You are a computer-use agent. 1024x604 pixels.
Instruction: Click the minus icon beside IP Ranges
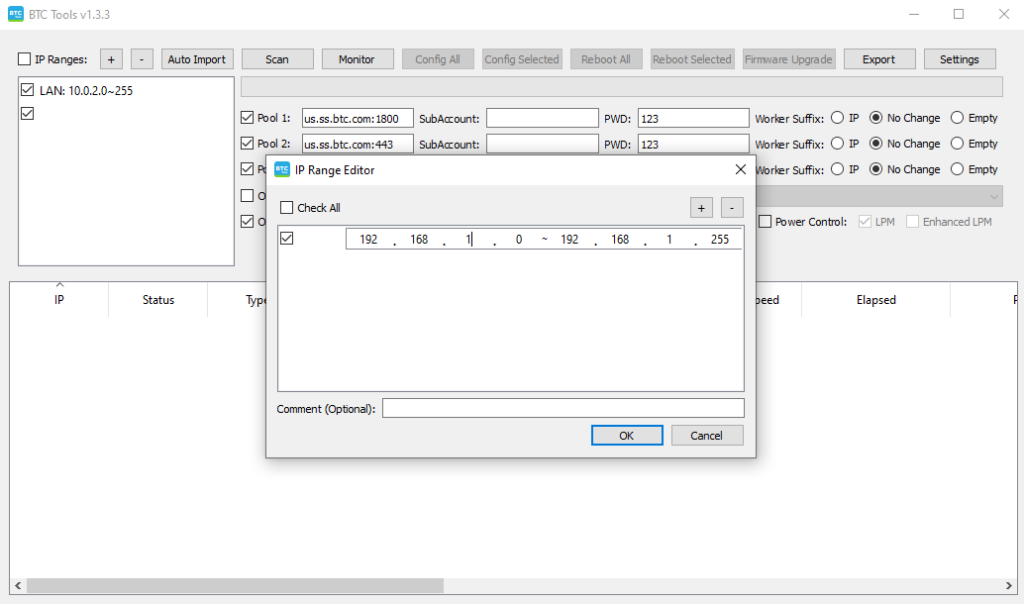tap(141, 59)
